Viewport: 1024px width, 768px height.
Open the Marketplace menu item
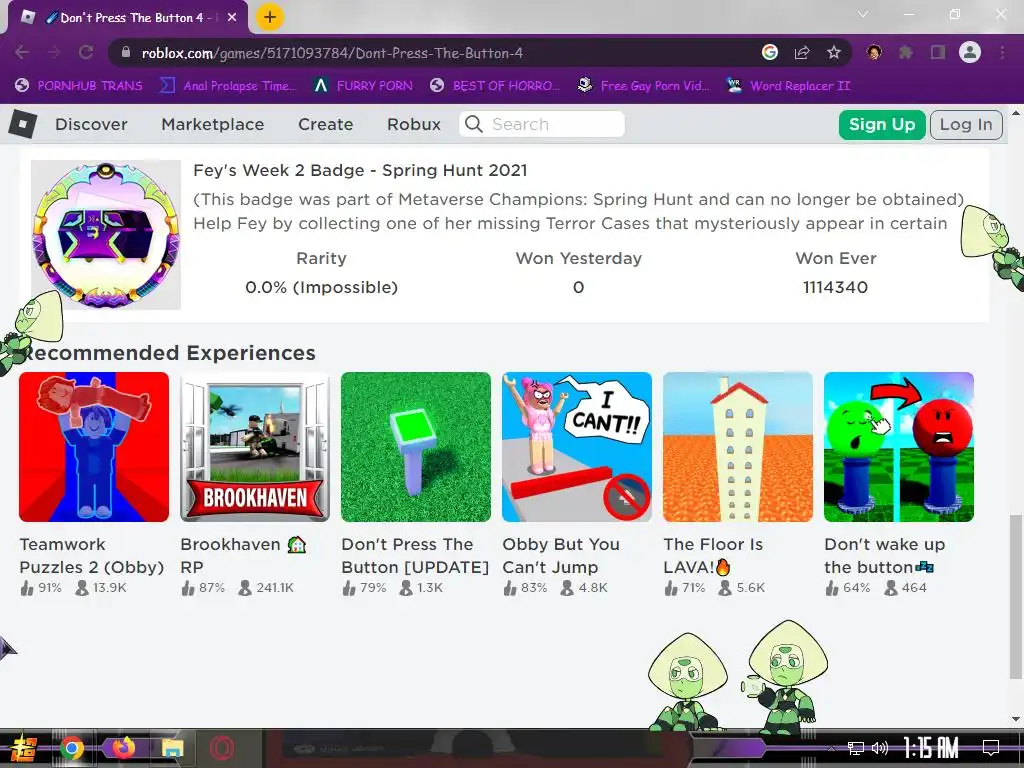click(x=213, y=124)
